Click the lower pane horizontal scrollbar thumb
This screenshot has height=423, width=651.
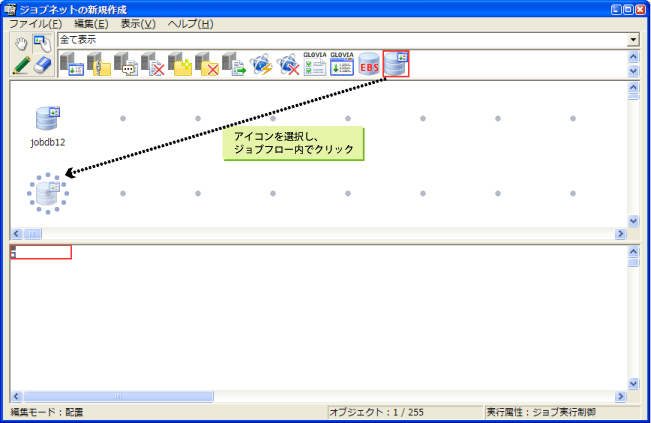pos(118,396)
